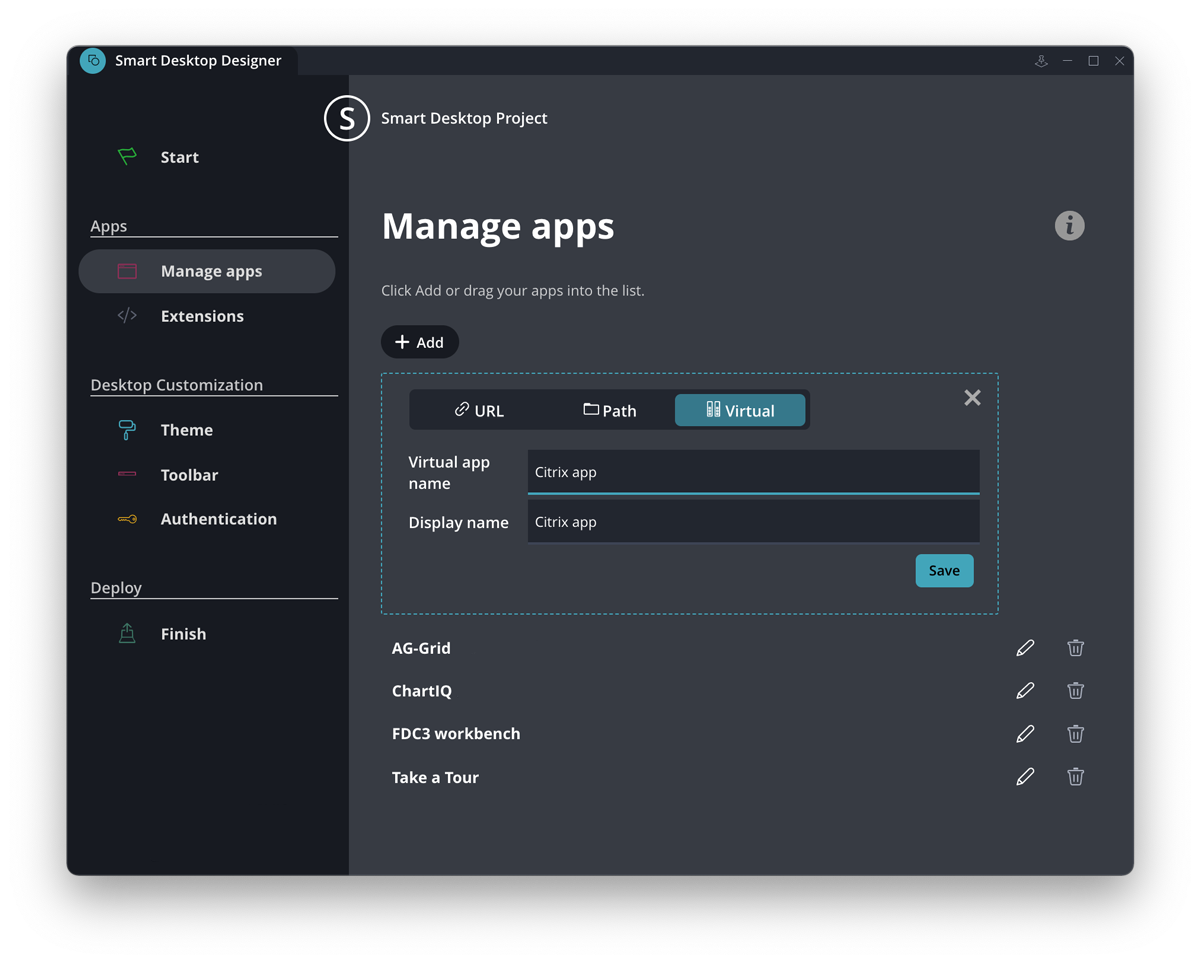This screenshot has width=1200, height=963.
Task: Save the virtual app
Action: tap(944, 571)
